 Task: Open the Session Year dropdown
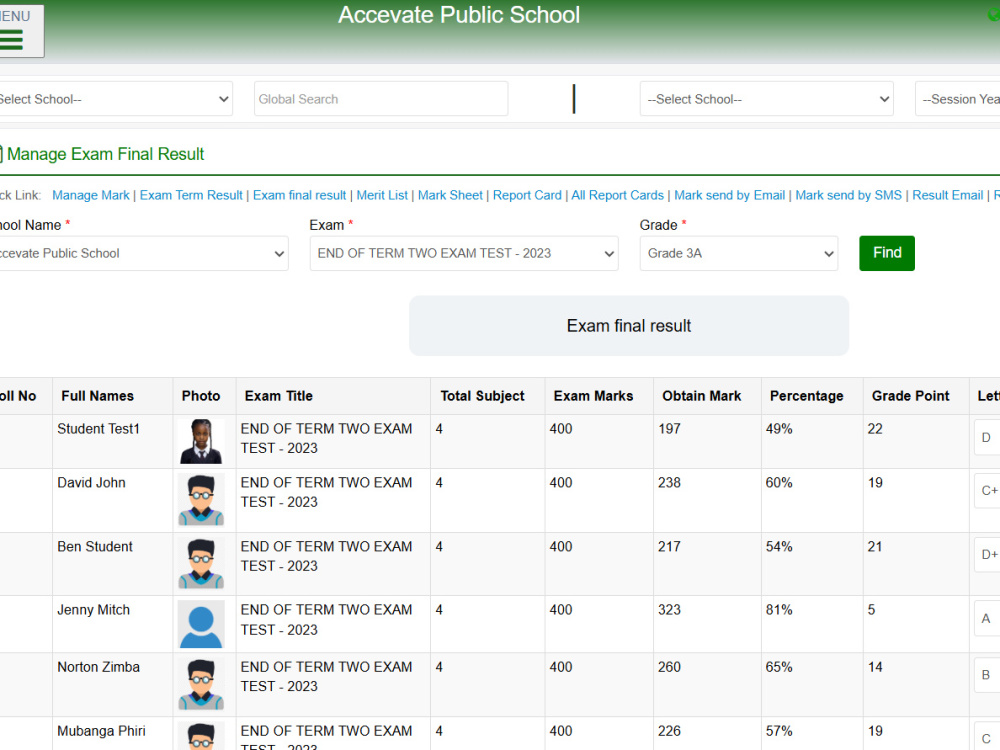pyautogui.click(x=958, y=99)
